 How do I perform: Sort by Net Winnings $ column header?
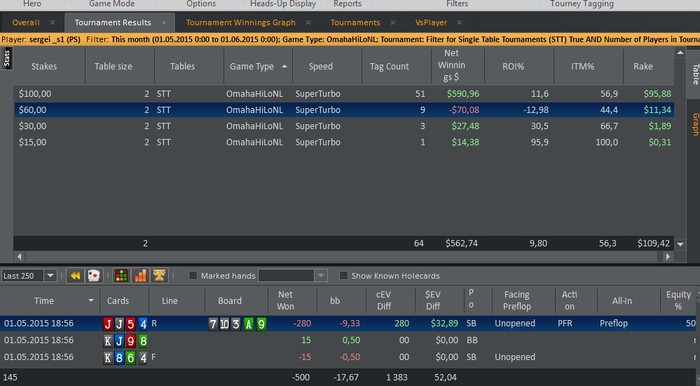tap(451, 65)
